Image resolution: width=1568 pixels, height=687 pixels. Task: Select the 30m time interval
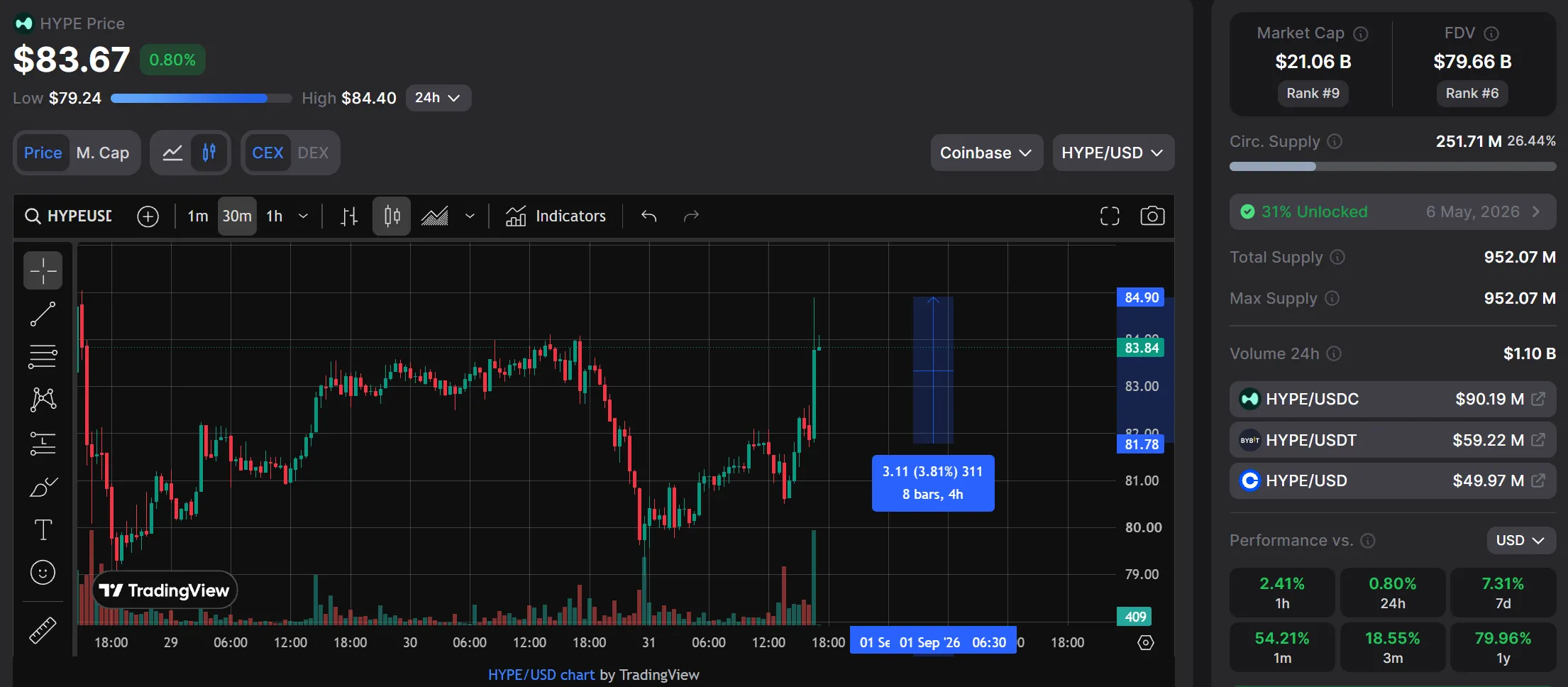point(237,216)
